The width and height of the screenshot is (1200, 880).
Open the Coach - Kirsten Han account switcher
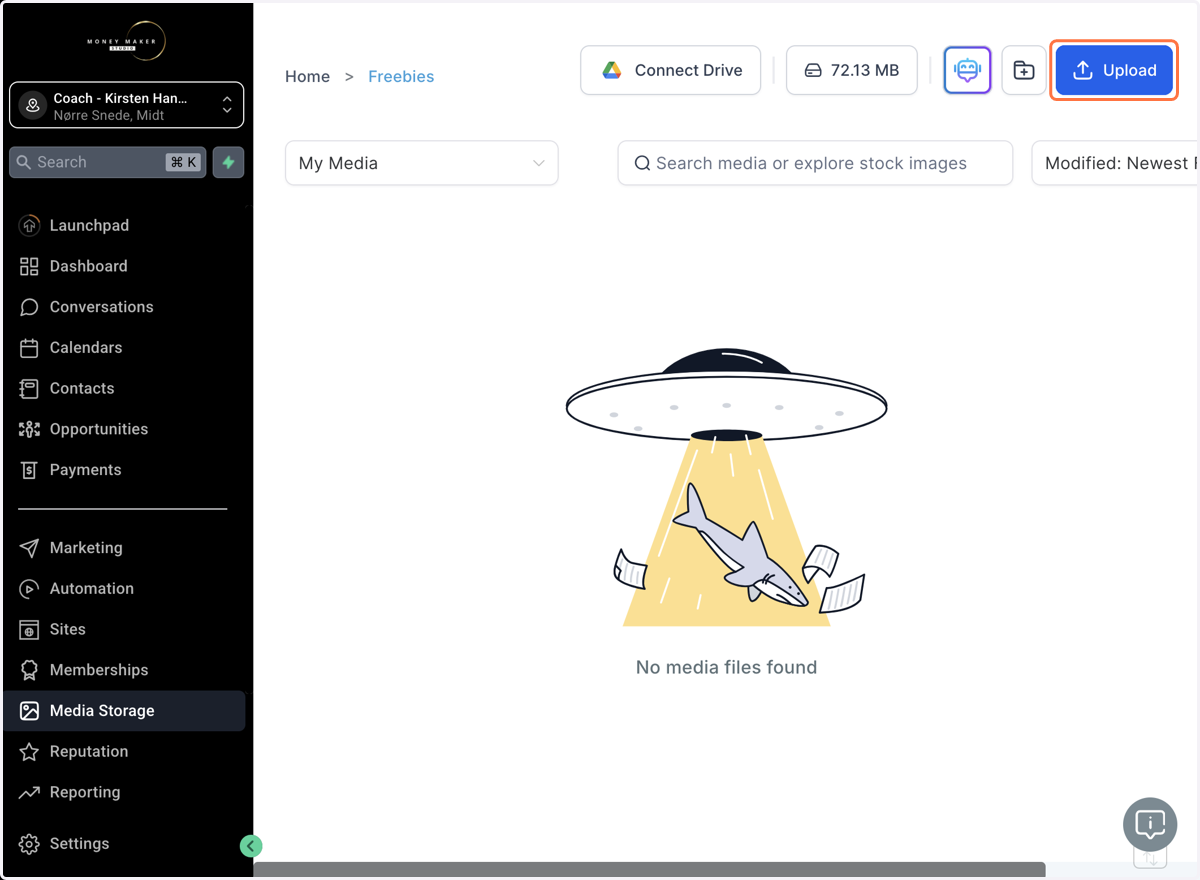127,105
